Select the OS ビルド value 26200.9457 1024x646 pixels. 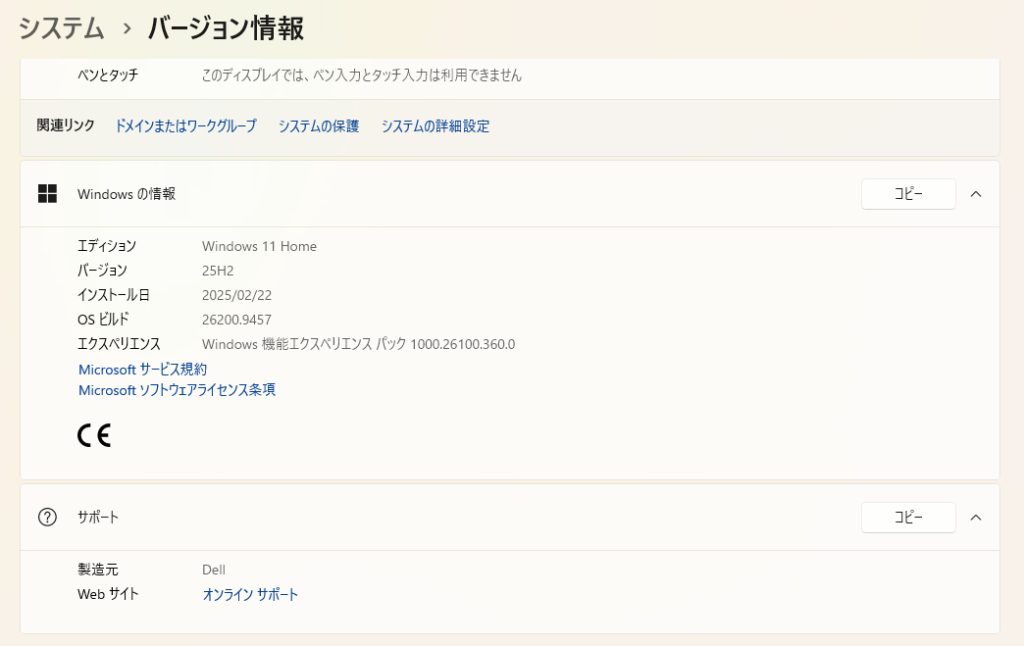[x=236, y=319]
